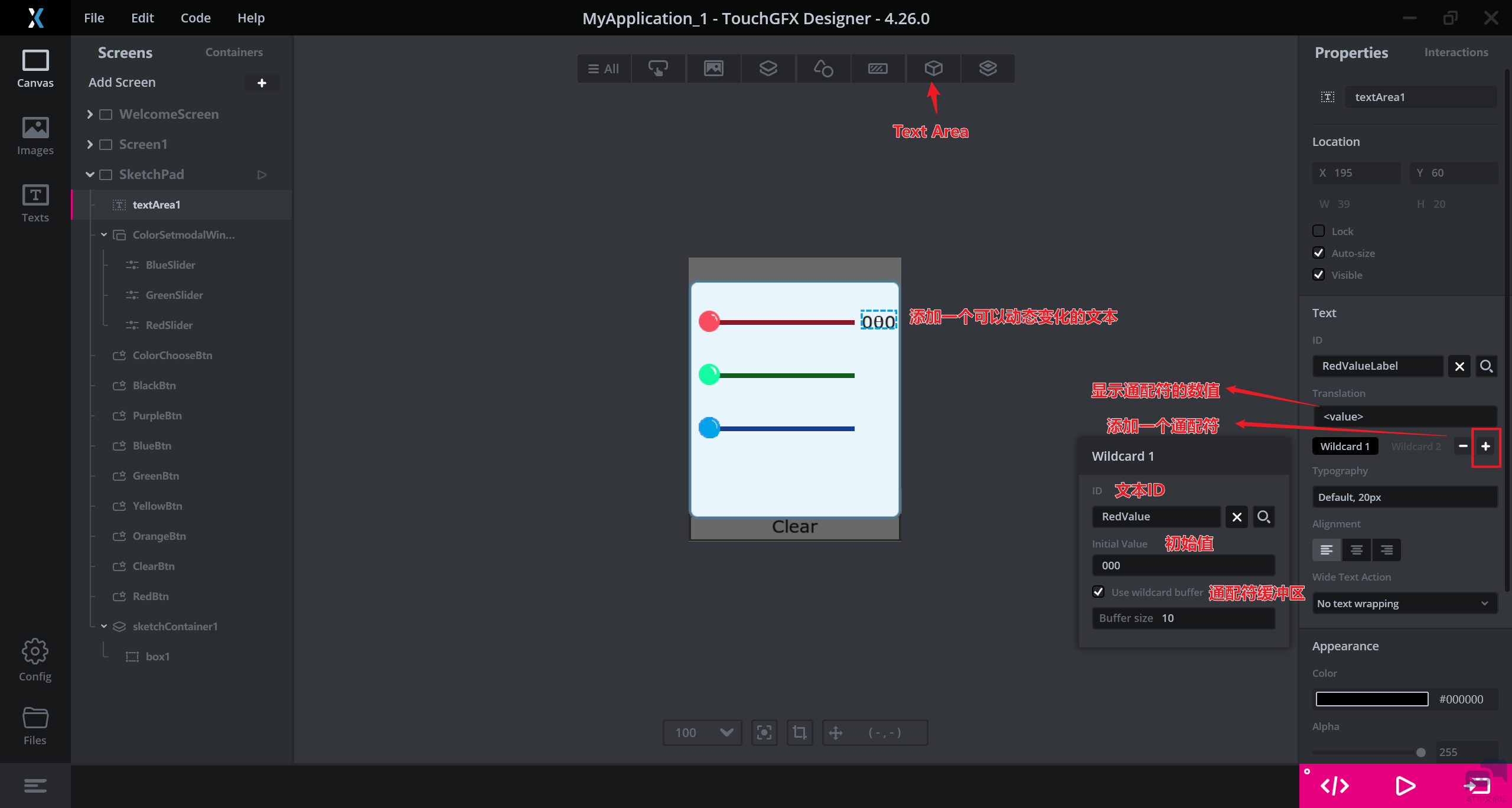The height and width of the screenshot is (808, 1512).
Task: Click Generate Code icon in pink bar
Action: point(1334,786)
